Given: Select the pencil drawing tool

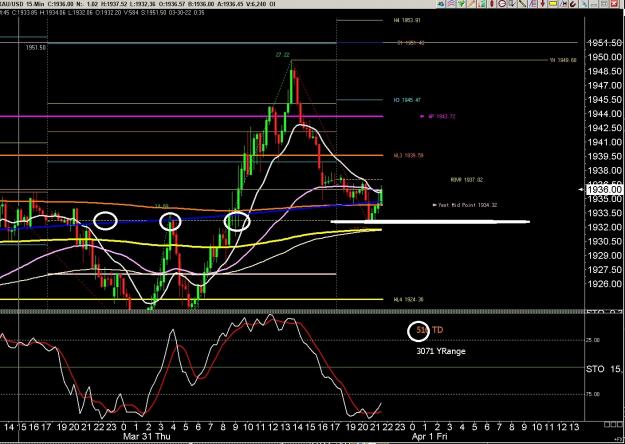Looking at the screenshot, I should tap(472, 4).
